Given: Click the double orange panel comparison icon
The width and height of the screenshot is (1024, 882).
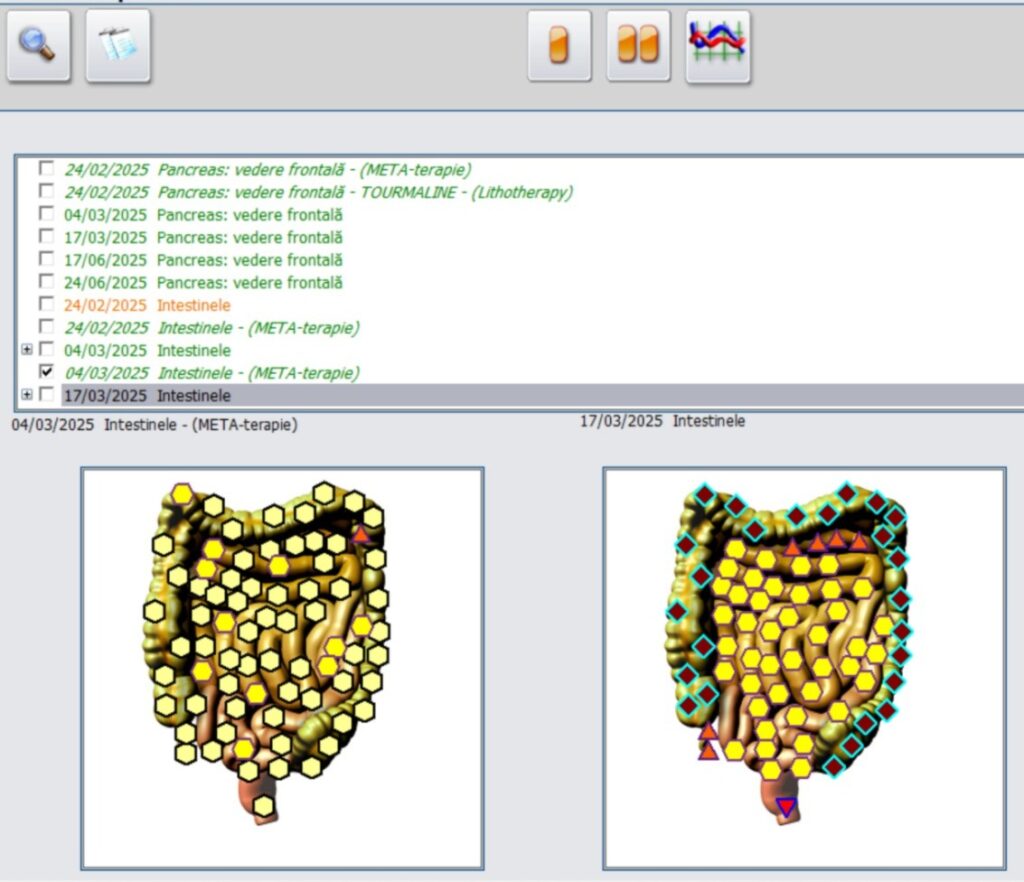Looking at the screenshot, I should [x=638, y=46].
